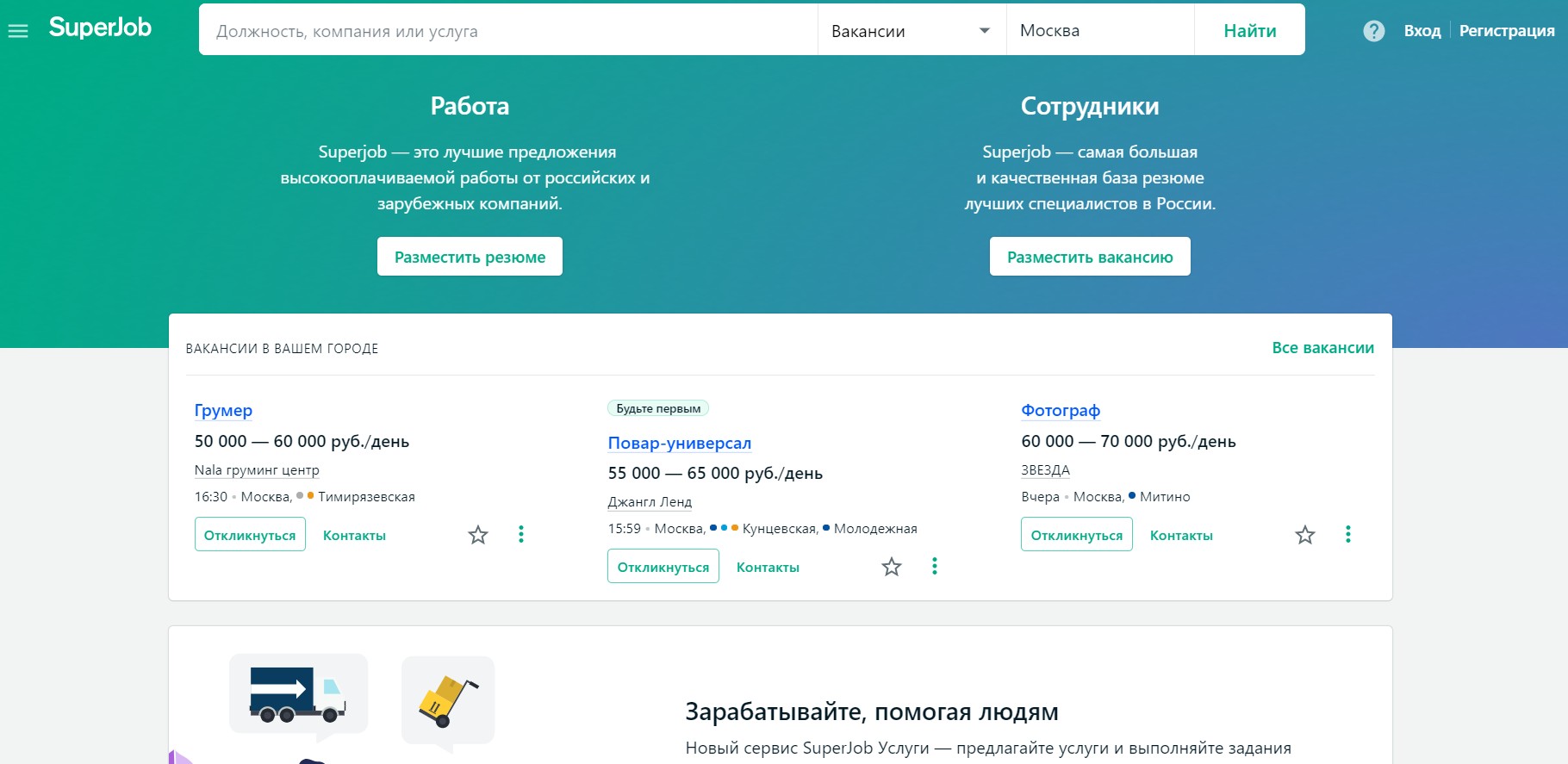The width and height of the screenshot is (1568, 764).
Task: Click salary 60 000 — 70 000 руб./день
Action: click(x=1129, y=442)
